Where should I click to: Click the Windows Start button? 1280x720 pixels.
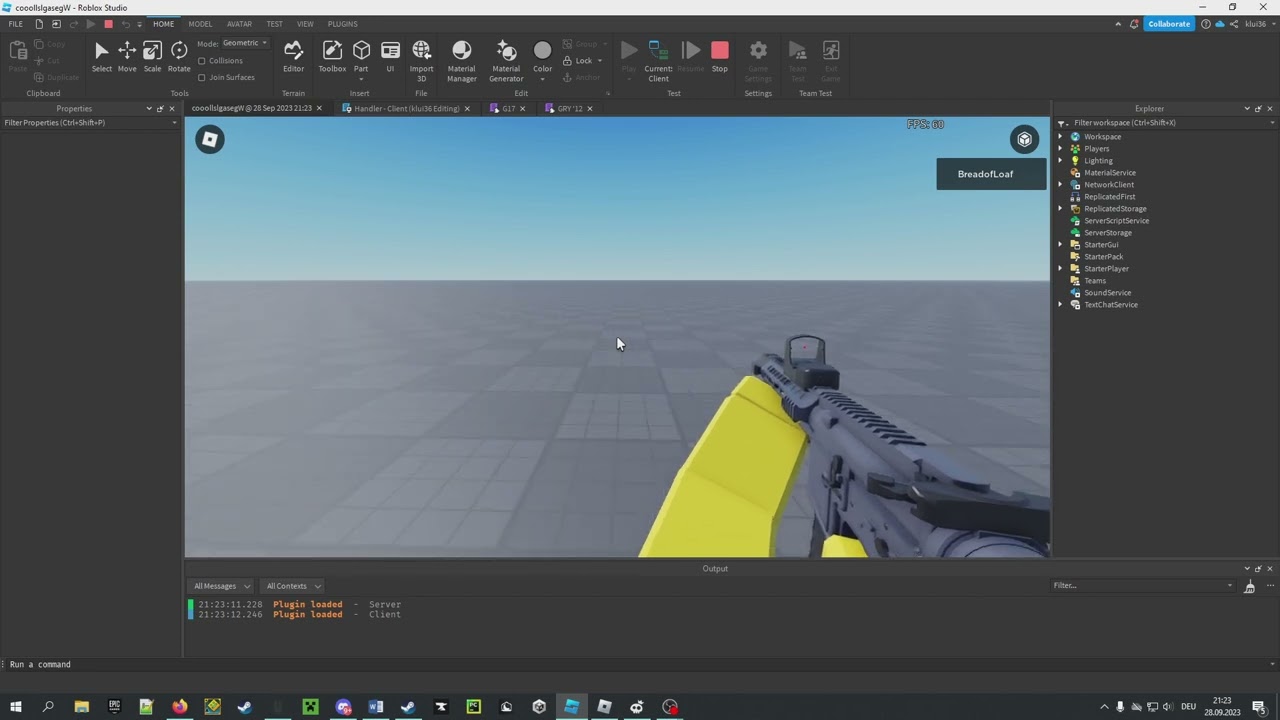(15, 707)
